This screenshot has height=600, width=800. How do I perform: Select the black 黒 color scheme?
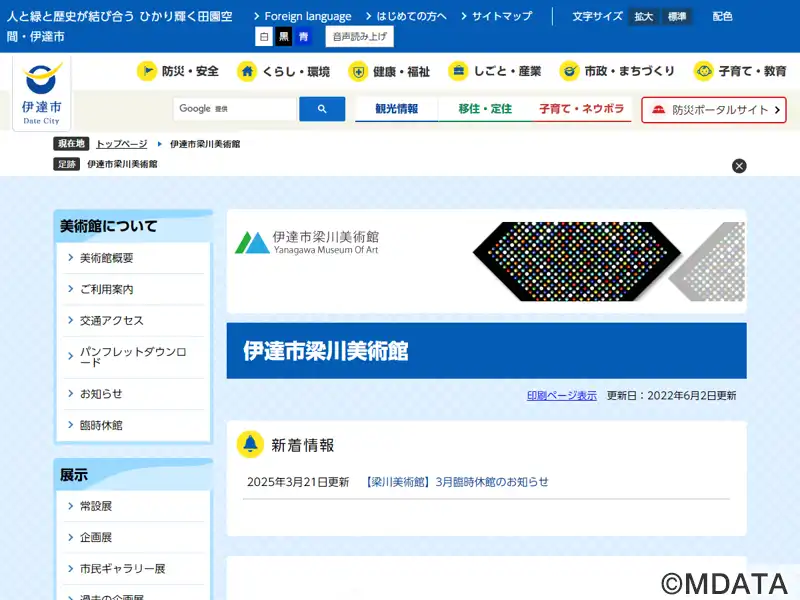pos(284,37)
